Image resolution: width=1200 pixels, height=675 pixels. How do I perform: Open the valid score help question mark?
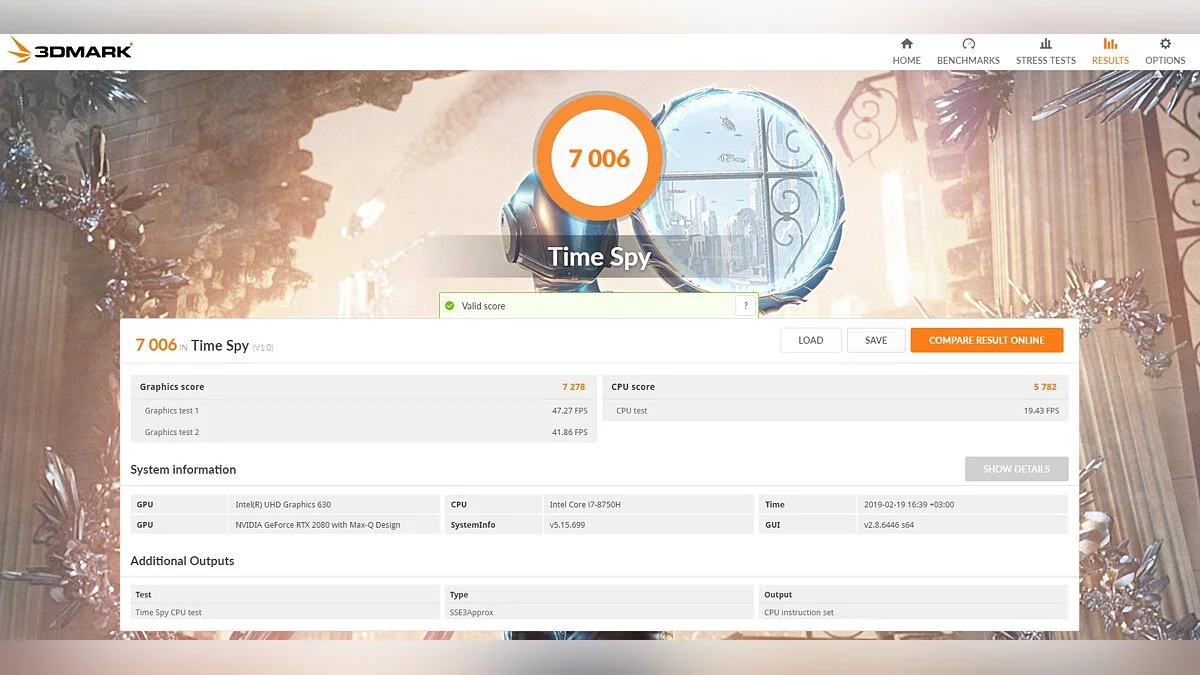(x=745, y=306)
